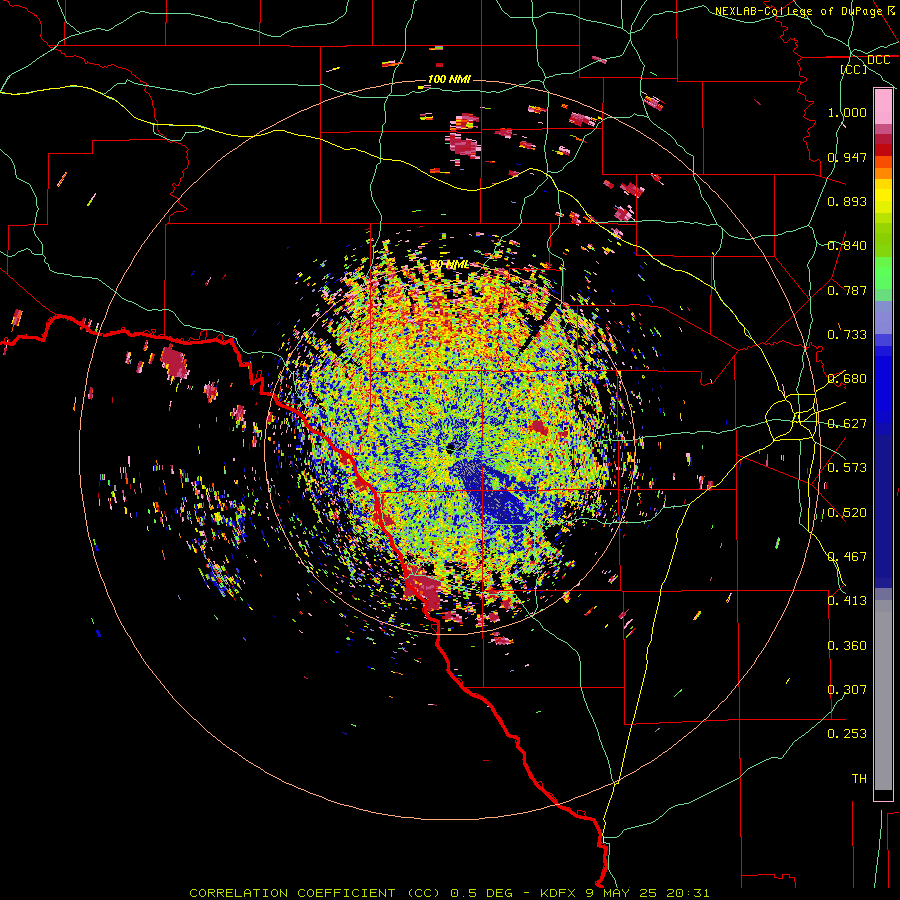Screen dimensions: 900x900
Task: Click the TH threshold label on legend
Action: click(x=859, y=779)
